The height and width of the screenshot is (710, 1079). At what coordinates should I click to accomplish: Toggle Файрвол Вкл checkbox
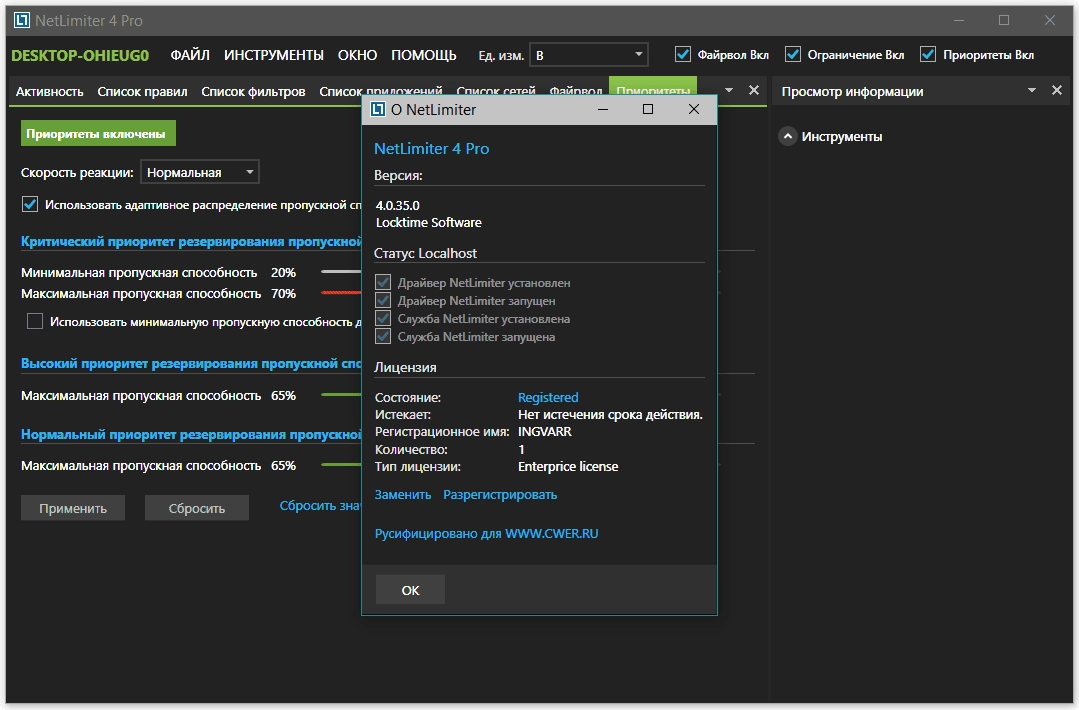tap(683, 54)
